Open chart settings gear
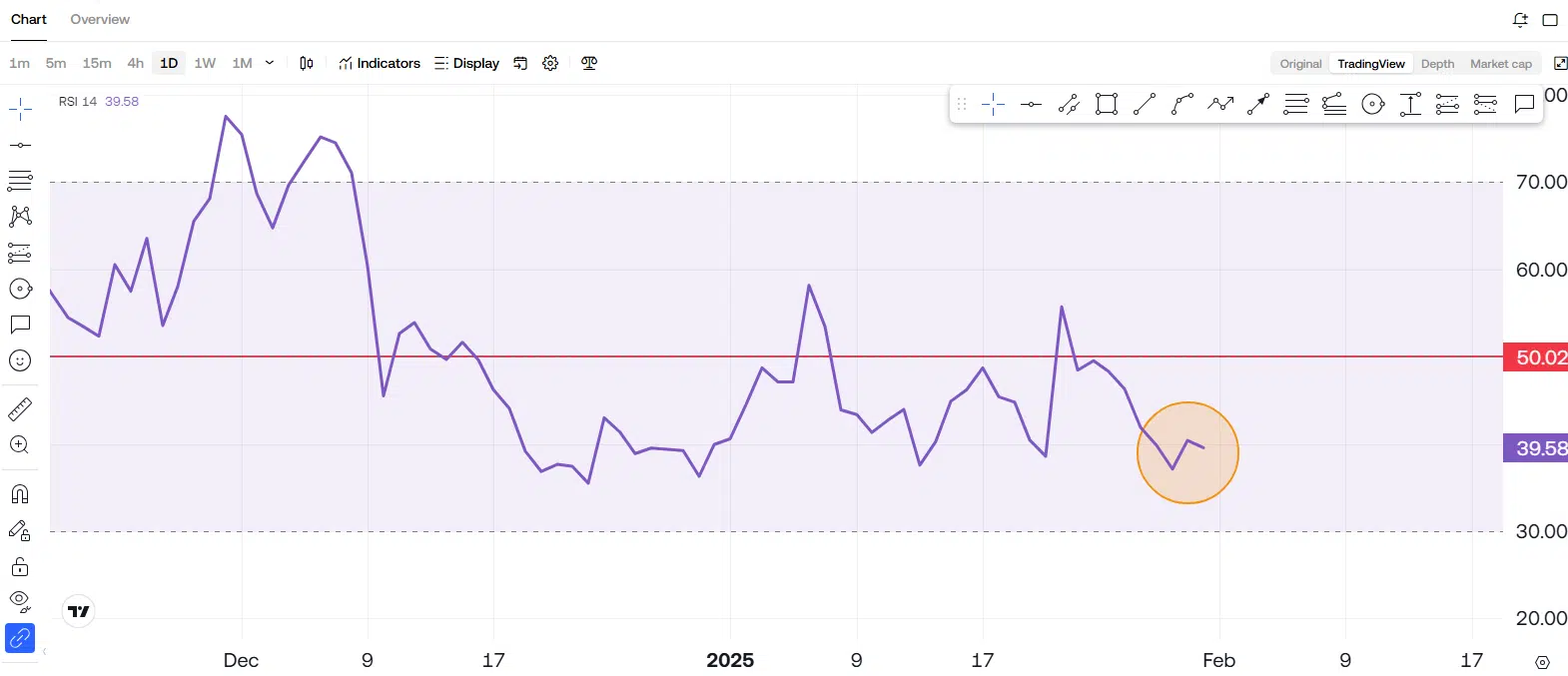 click(x=550, y=63)
